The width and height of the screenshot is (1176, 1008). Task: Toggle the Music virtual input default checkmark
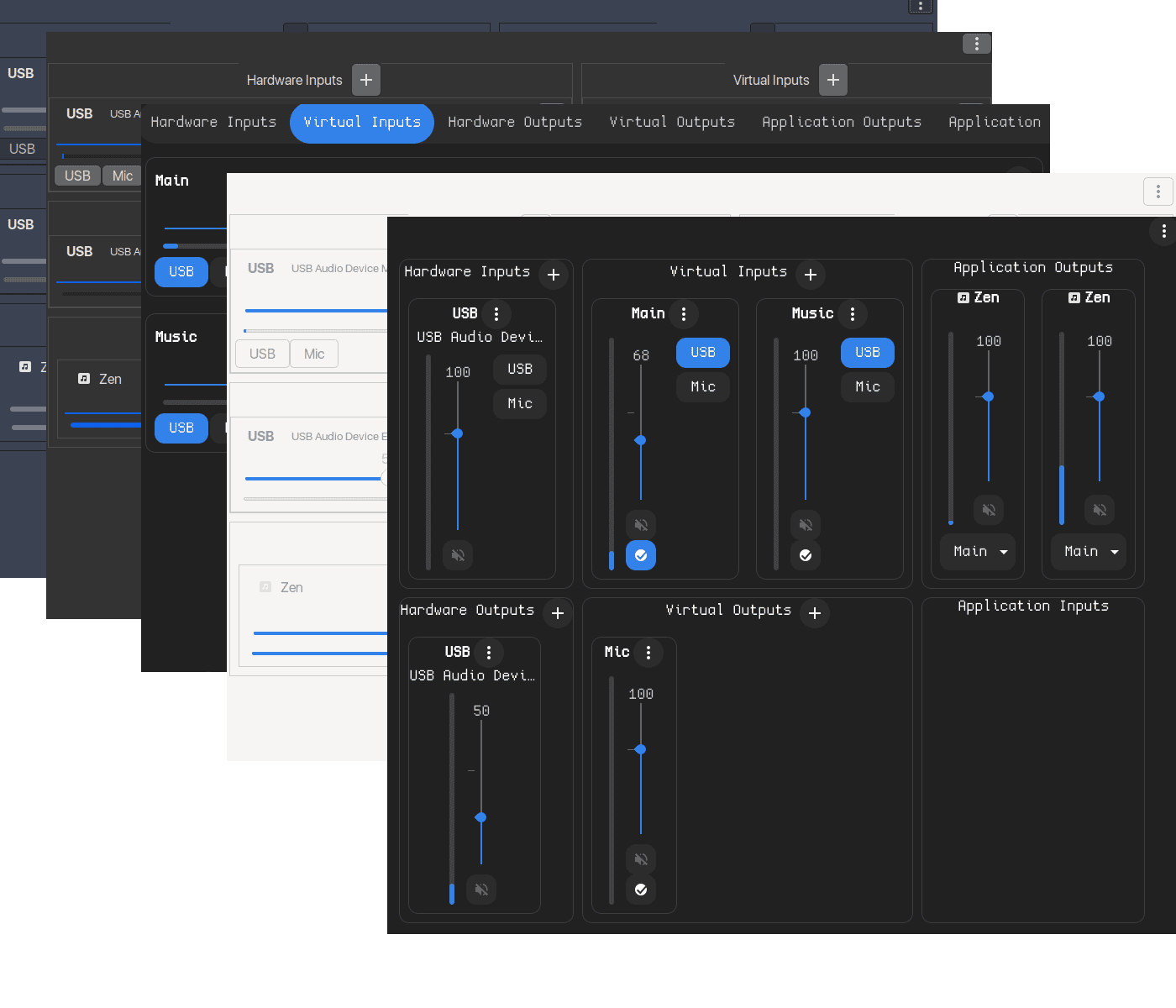point(806,555)
